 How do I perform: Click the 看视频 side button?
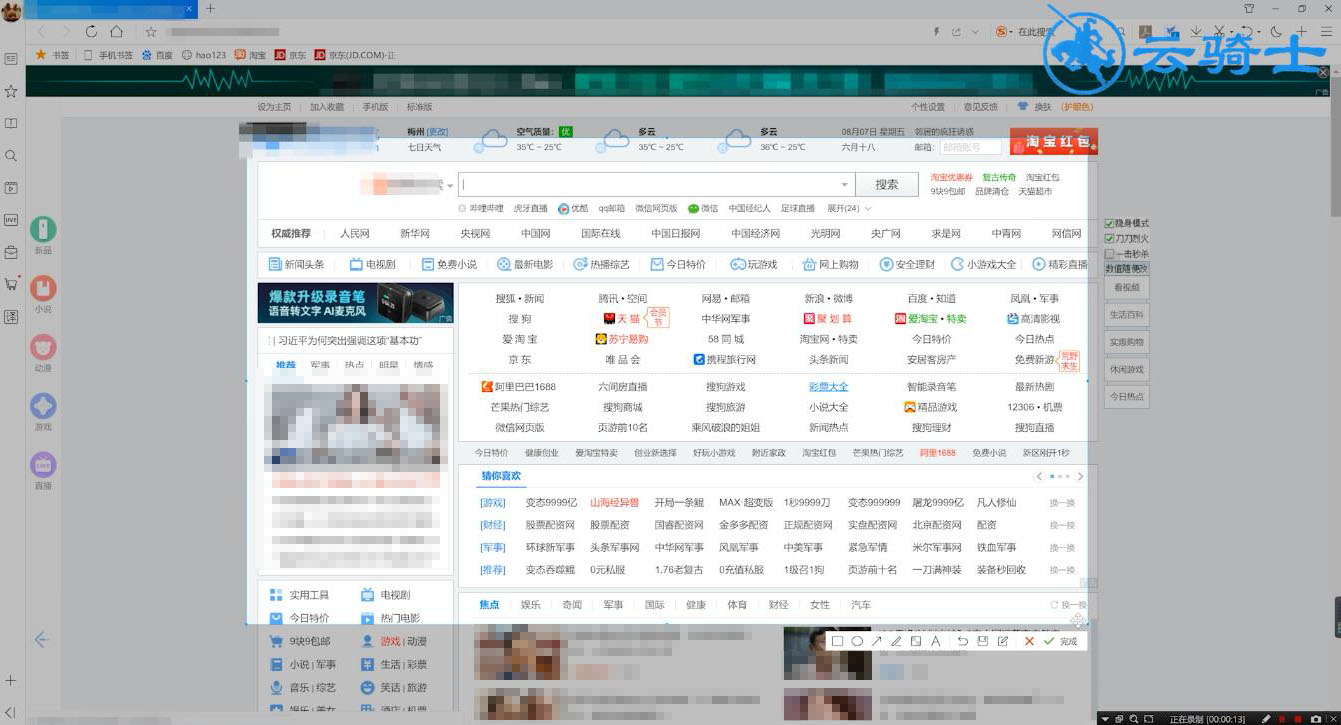1127,287
